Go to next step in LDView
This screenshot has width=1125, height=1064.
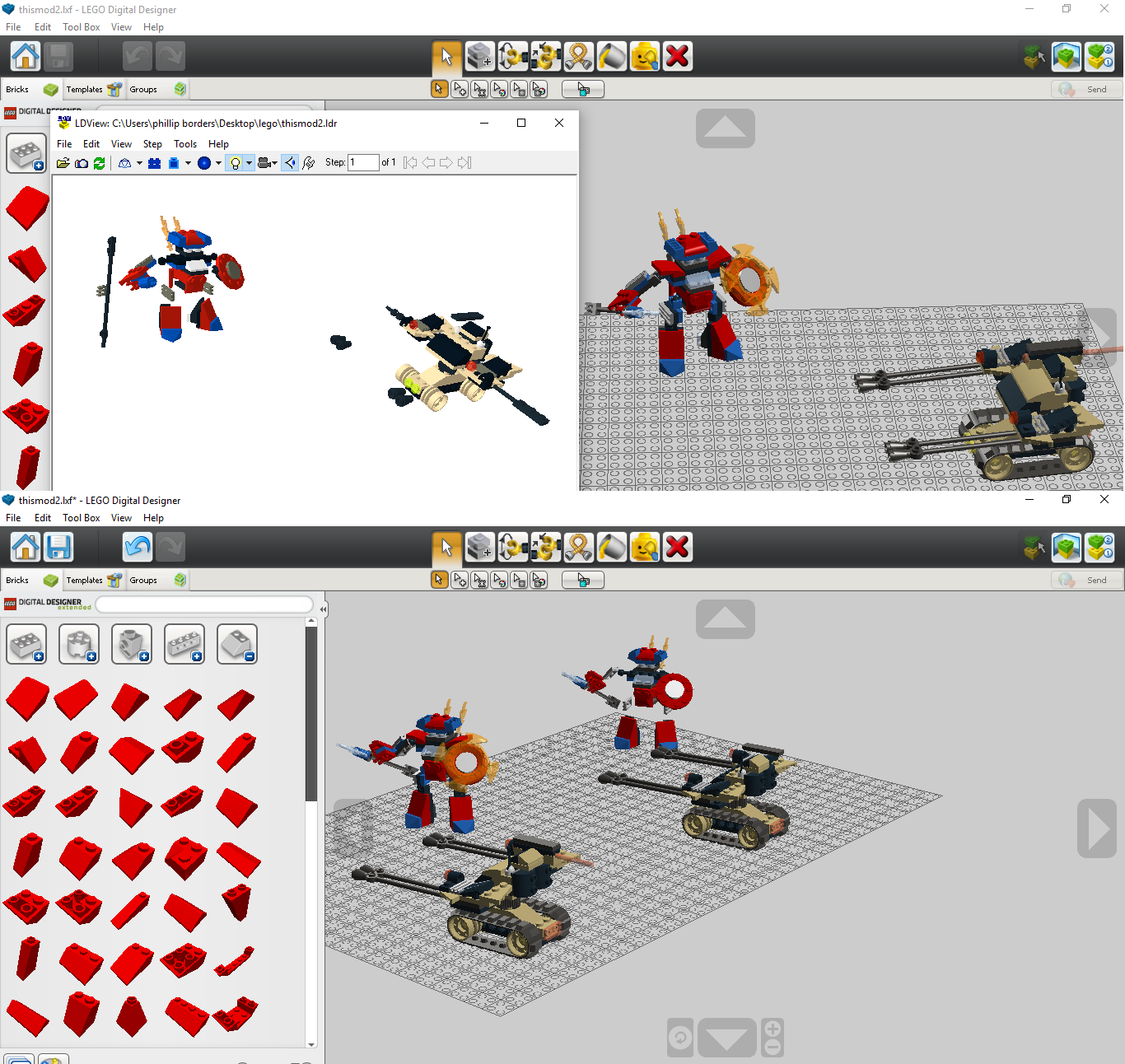point(446,163)
